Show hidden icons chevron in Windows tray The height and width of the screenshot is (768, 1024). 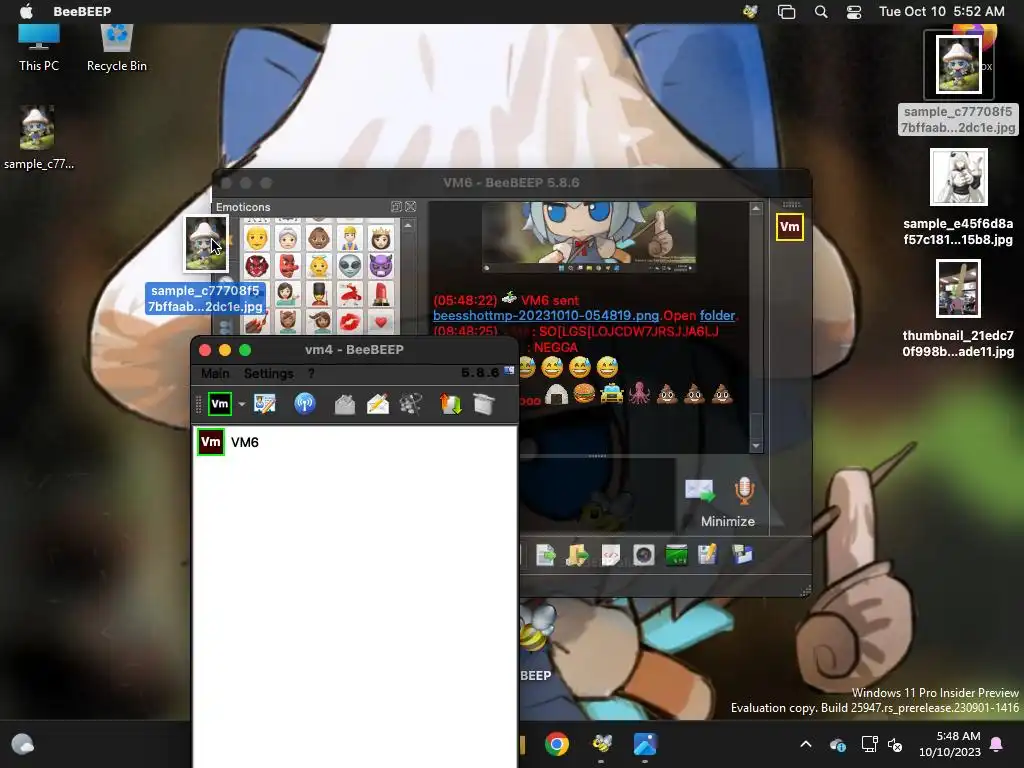806,744
